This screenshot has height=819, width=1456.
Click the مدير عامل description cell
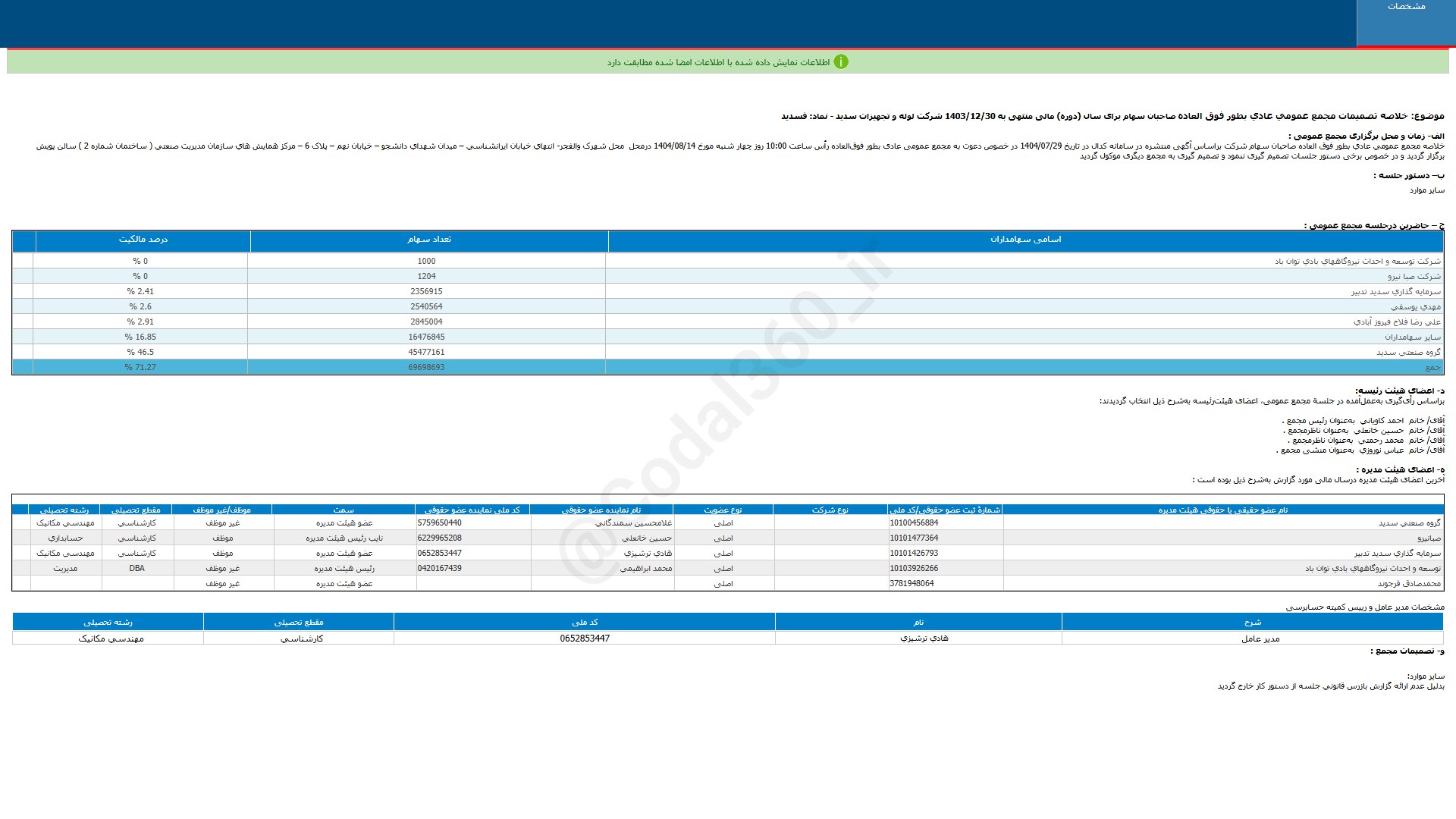(1260, 639)
